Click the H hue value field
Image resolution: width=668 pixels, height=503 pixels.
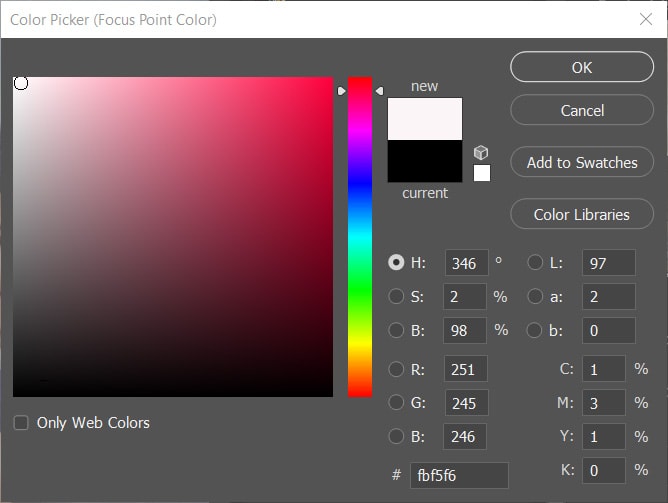click(x=466, y=263)
